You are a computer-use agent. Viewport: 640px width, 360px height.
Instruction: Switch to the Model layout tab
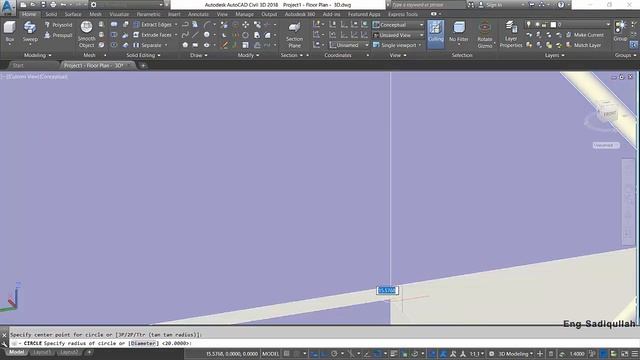[16, 352]
